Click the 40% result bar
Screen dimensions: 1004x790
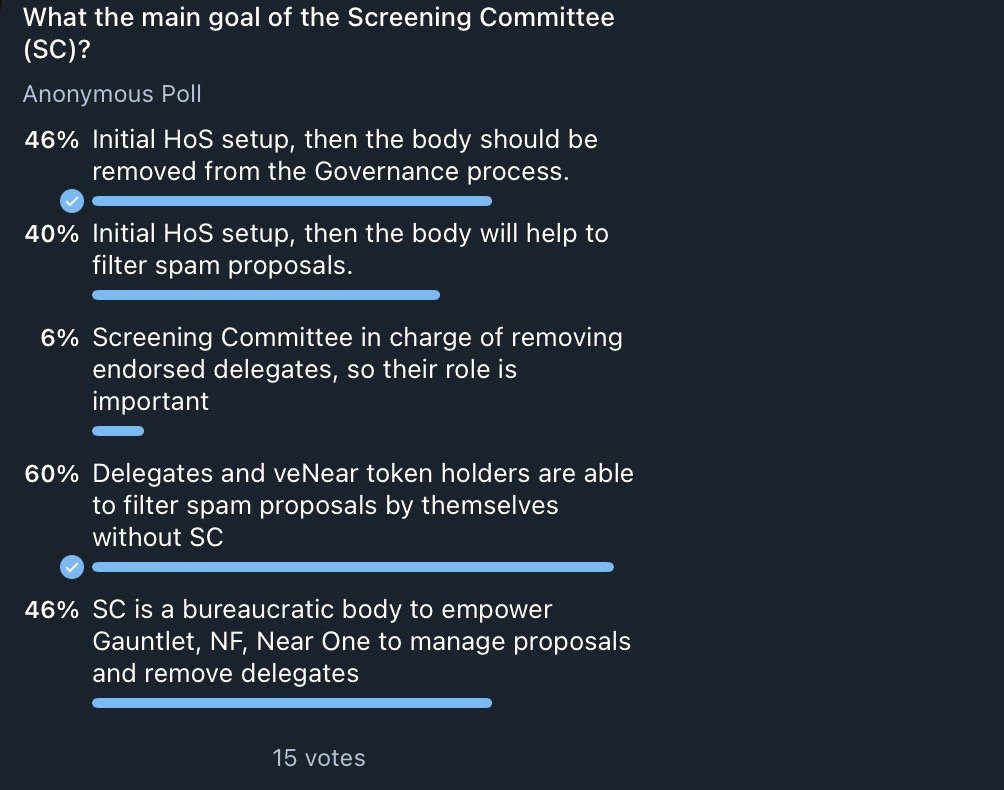point(266,295)
